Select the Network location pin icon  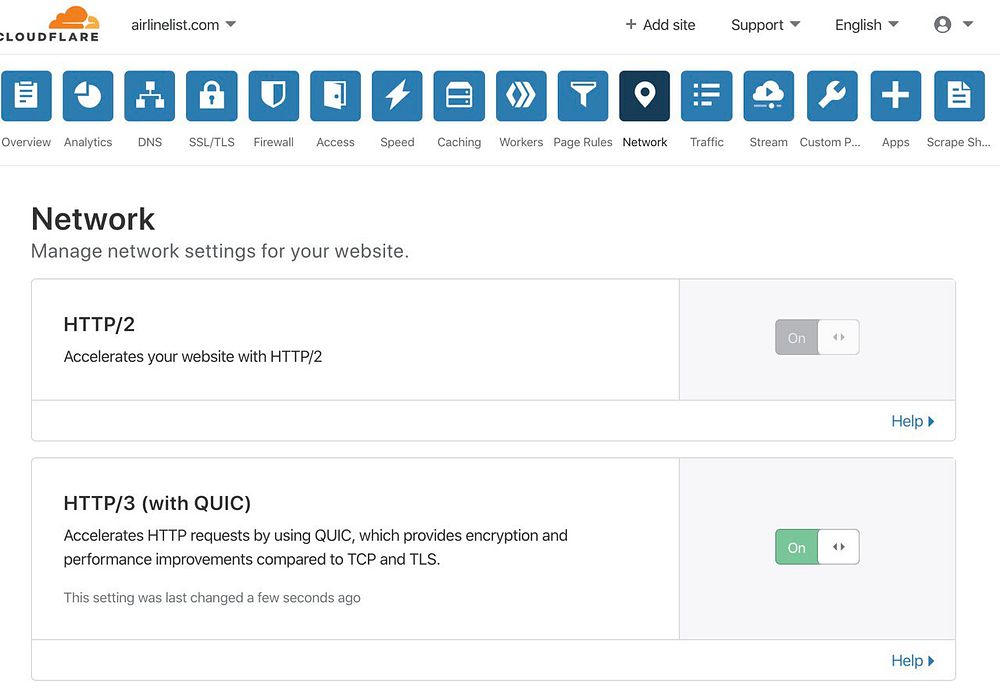pos(645,96)
